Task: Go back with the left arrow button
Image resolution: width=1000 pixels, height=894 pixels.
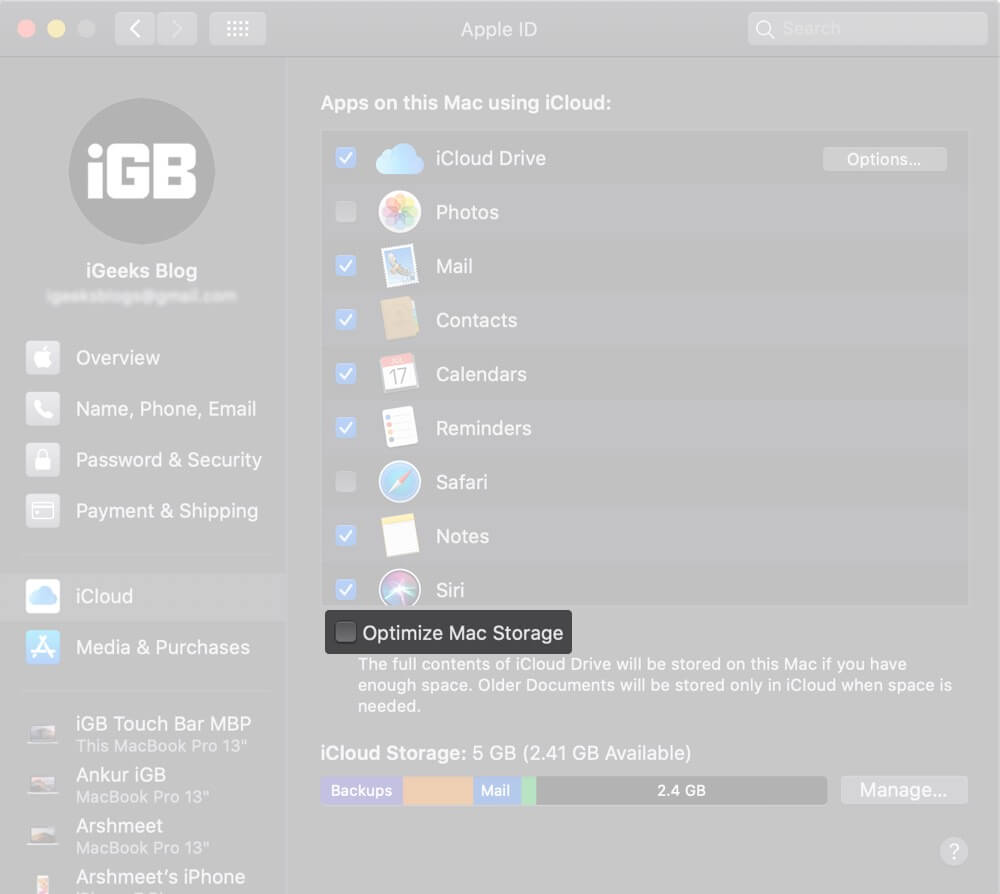Action: coord(135,29)
